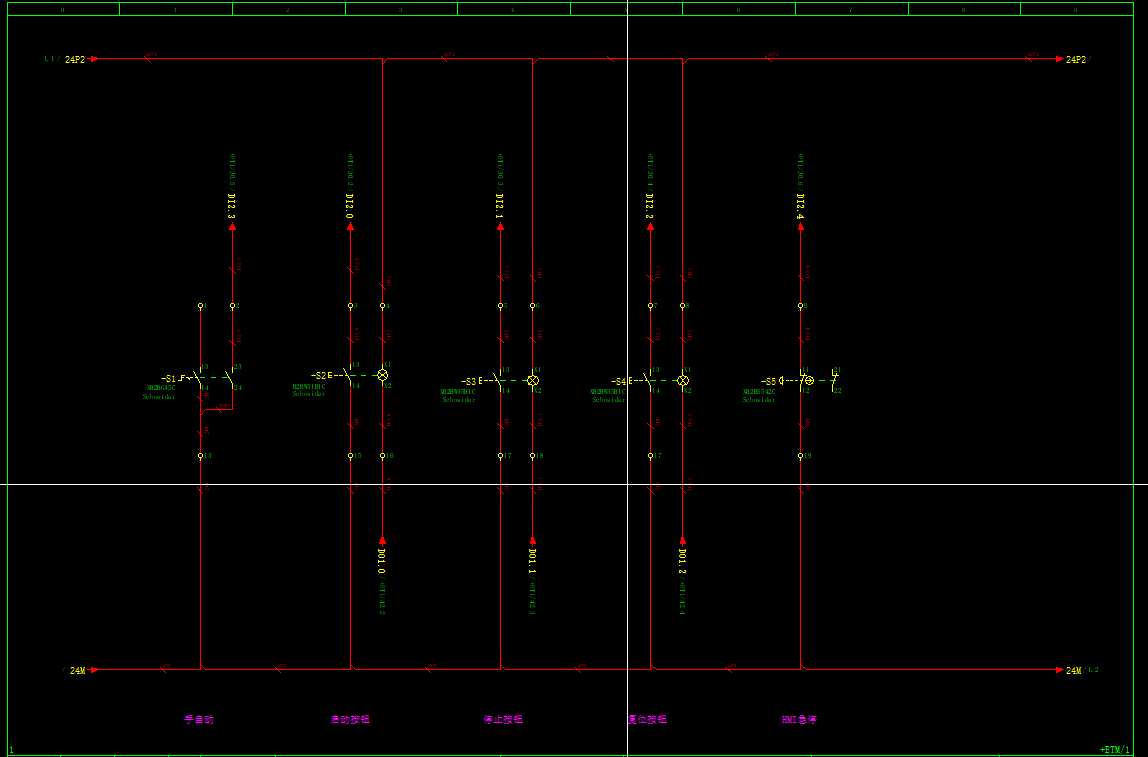The height and width of the screenshot is (757, 1148).
Task: Click the DO1.1 signal label
Action: 533,560
